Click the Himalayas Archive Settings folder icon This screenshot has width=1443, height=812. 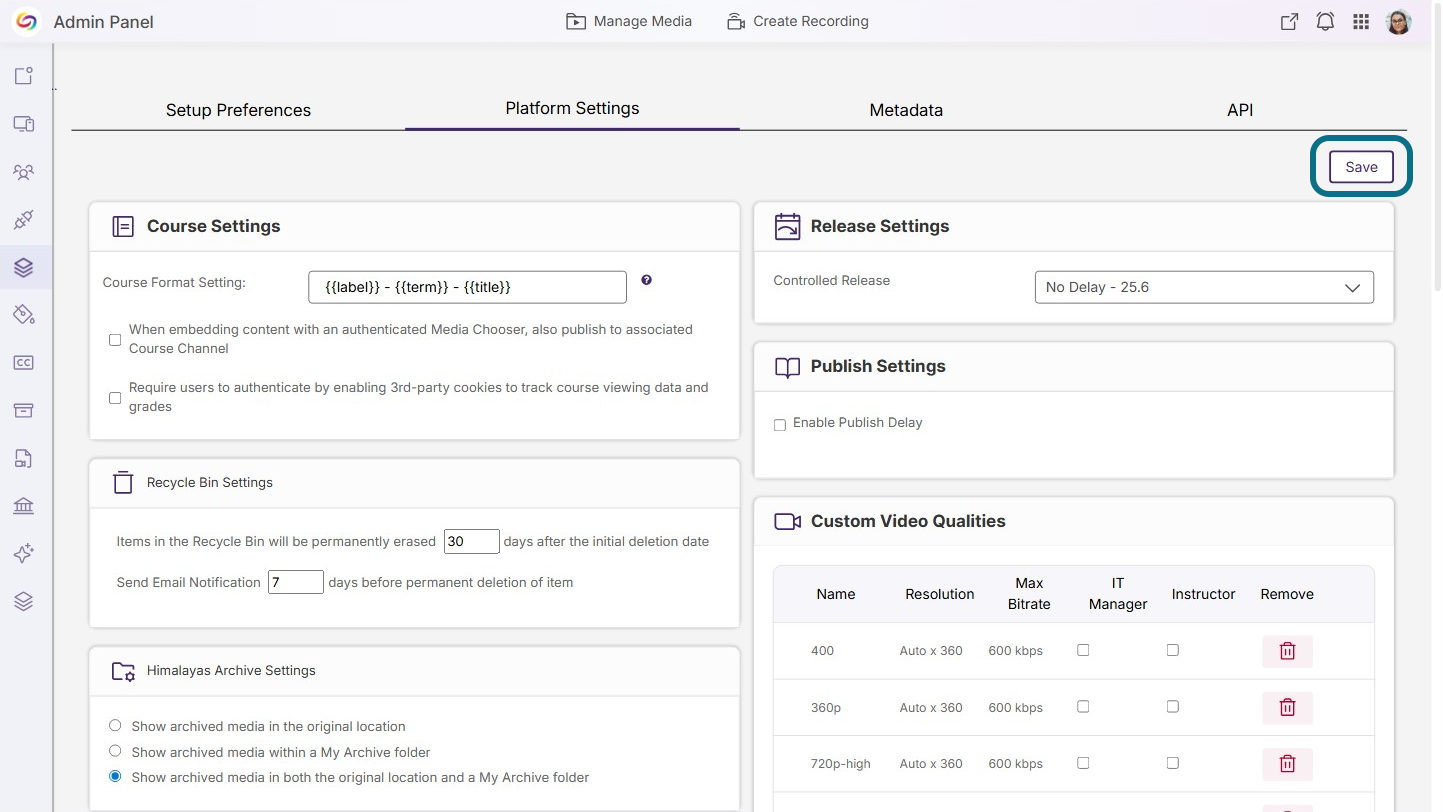tap(123, 671)
